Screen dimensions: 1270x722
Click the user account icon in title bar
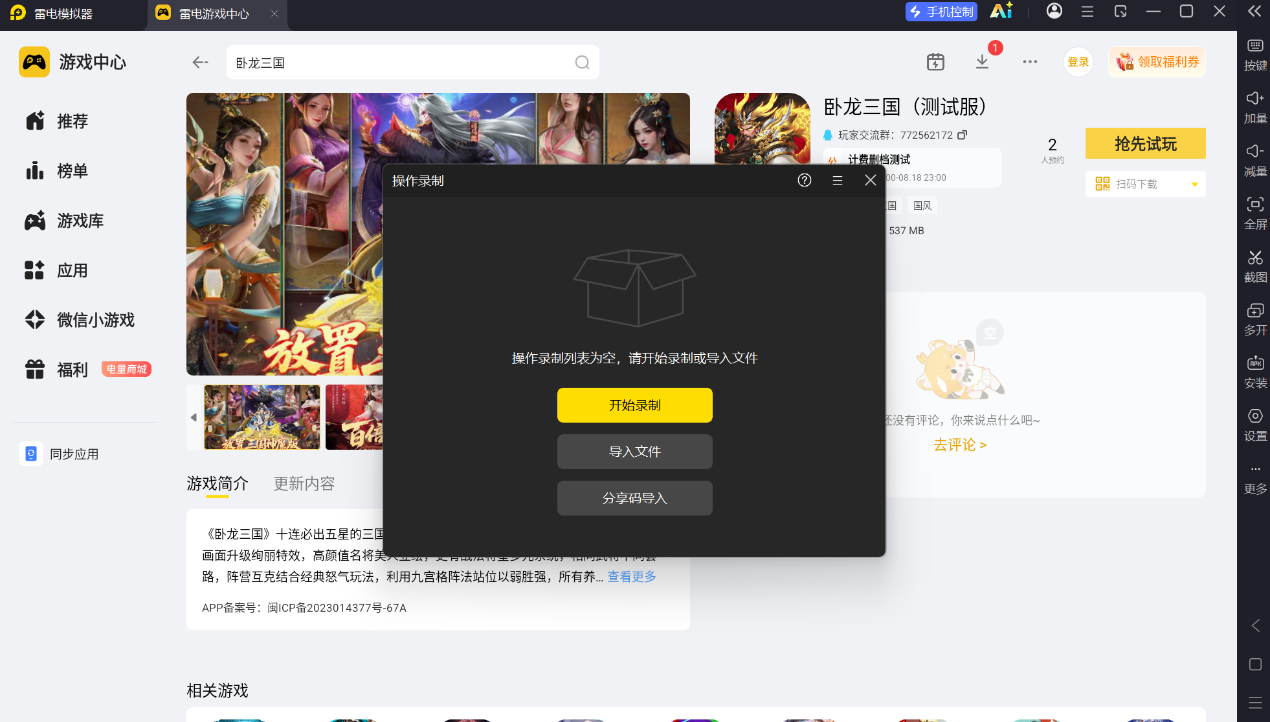pos(1054,11)
